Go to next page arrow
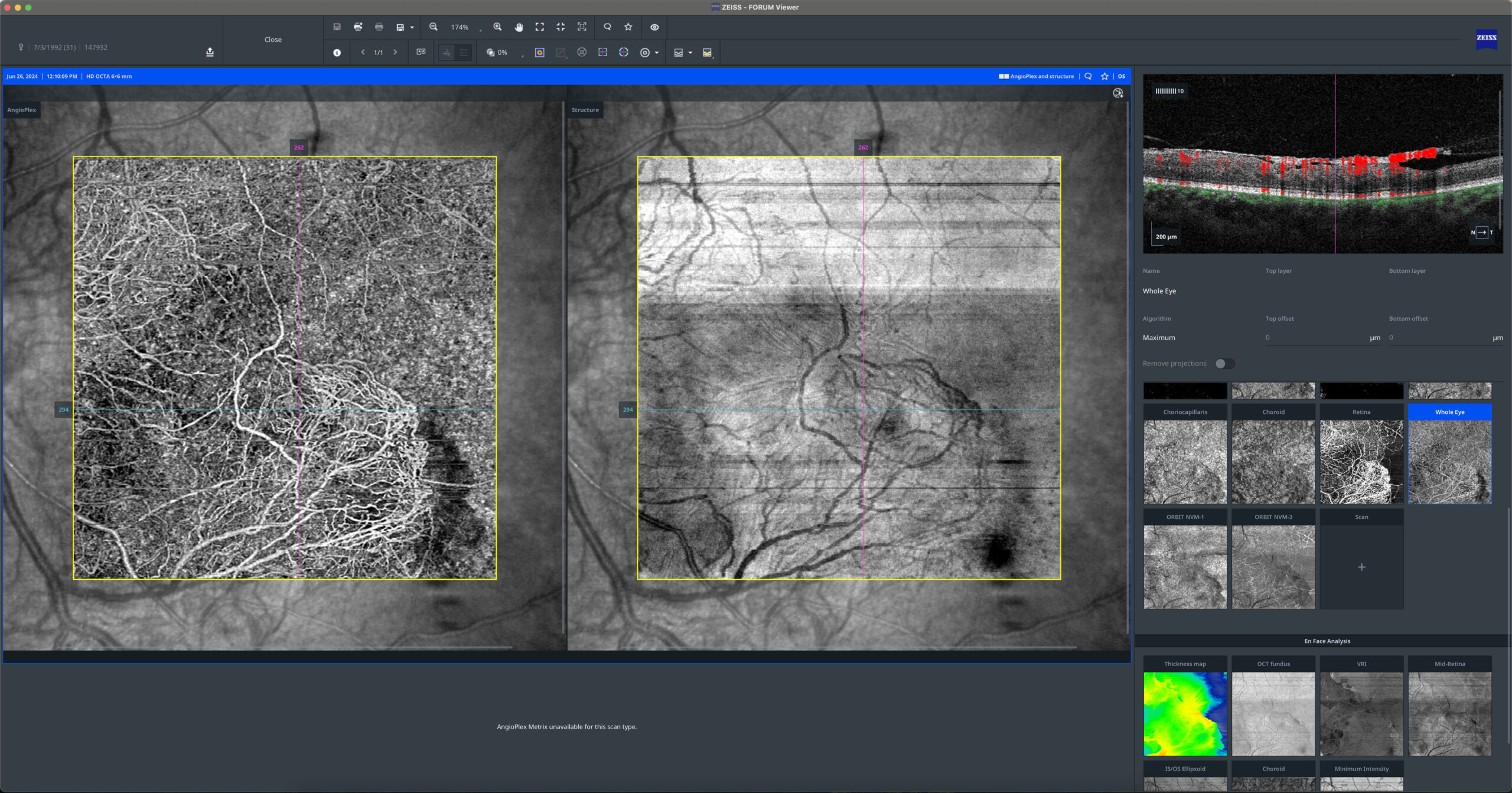Viewport: 1512px width, 793px height. (x=395, y=53)
